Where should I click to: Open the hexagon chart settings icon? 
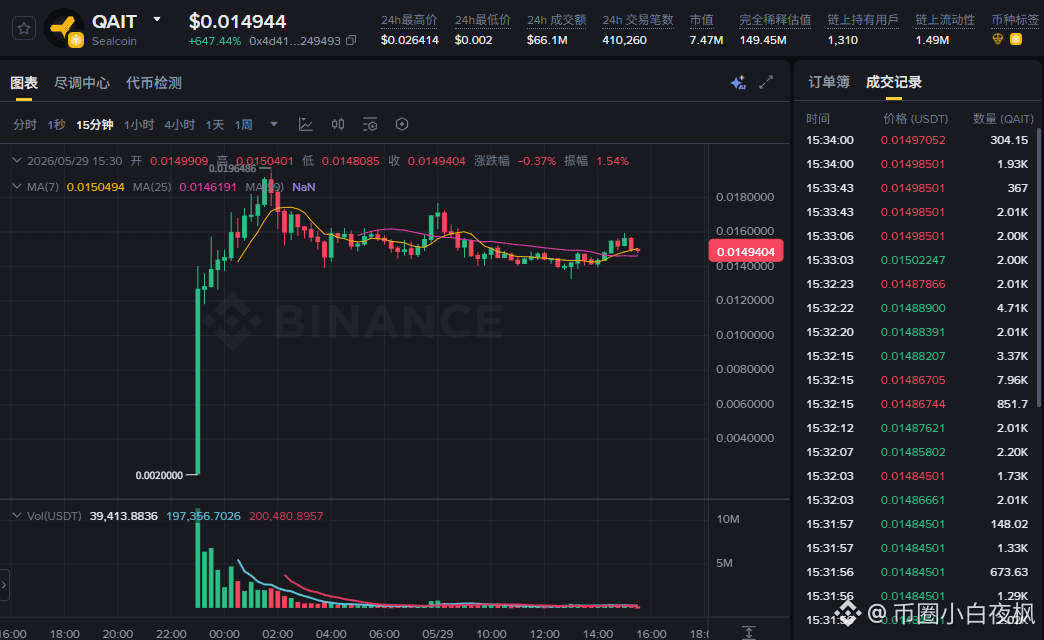401,124
